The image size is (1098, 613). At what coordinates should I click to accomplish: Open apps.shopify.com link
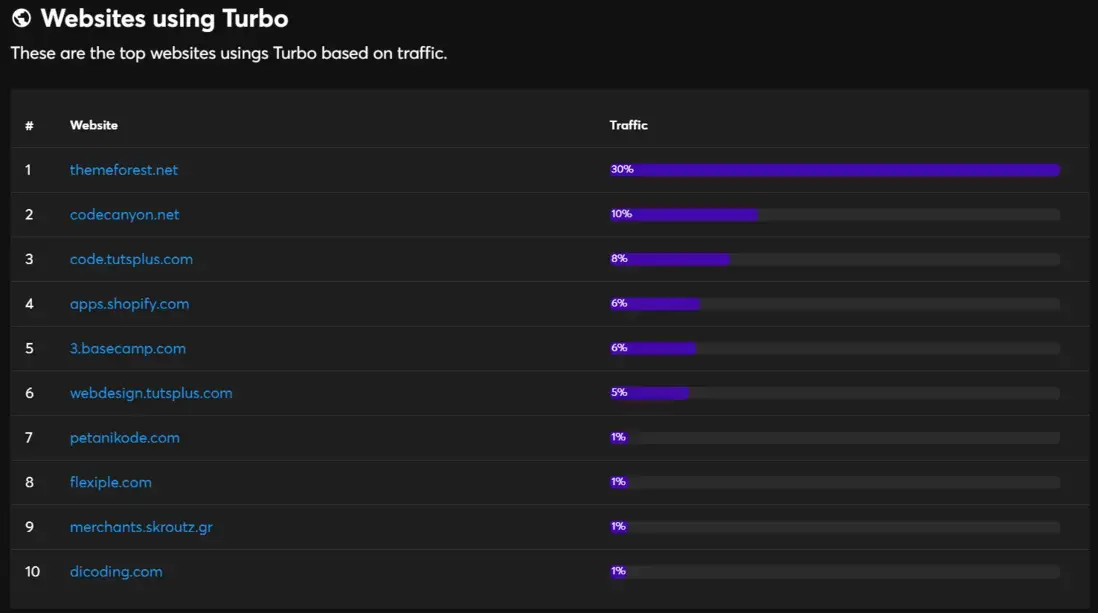pos(130,304)
